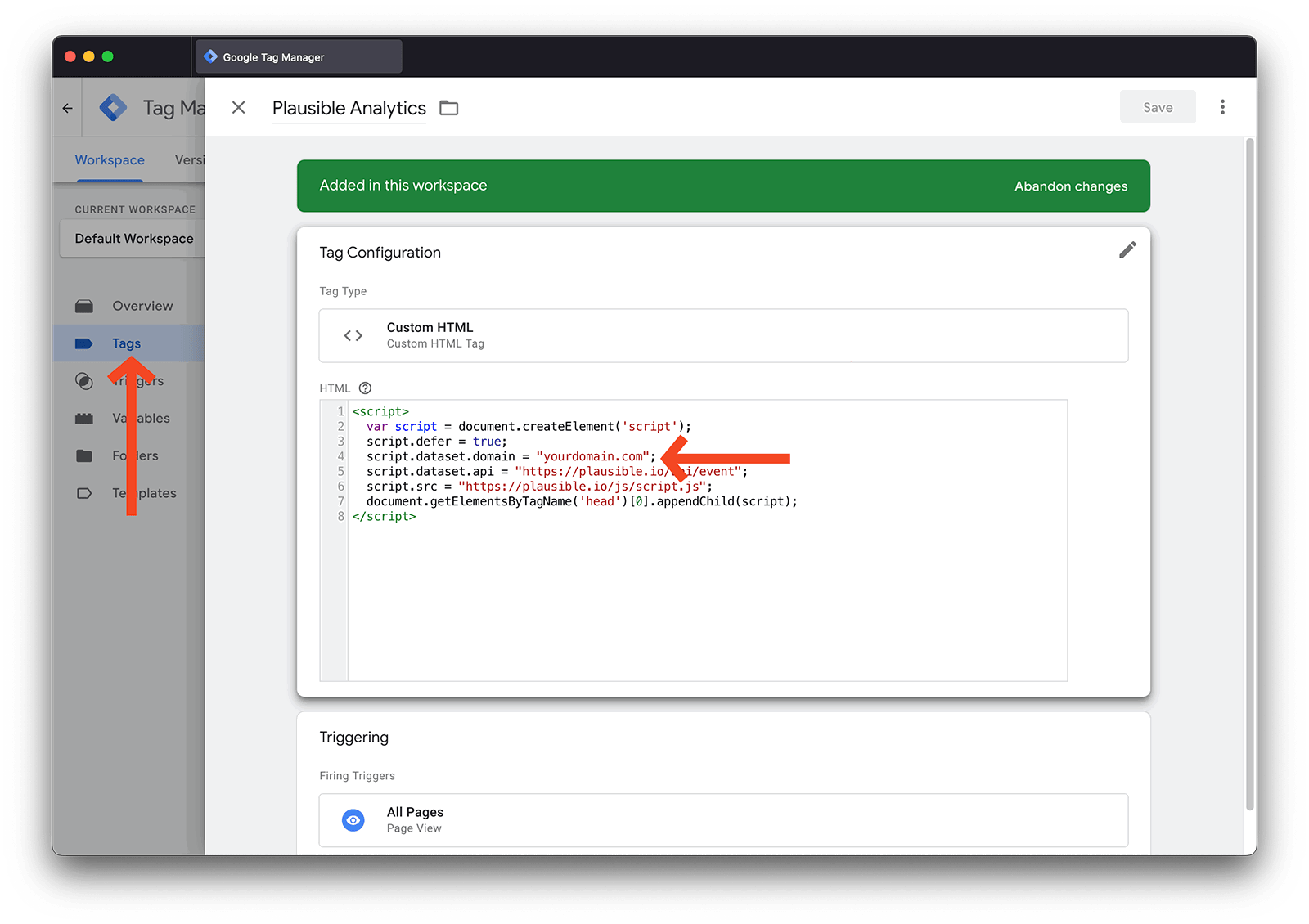Switch to the Workspace tab
This screenshot has width=1309, height=924.
click(x=110, y=160)
